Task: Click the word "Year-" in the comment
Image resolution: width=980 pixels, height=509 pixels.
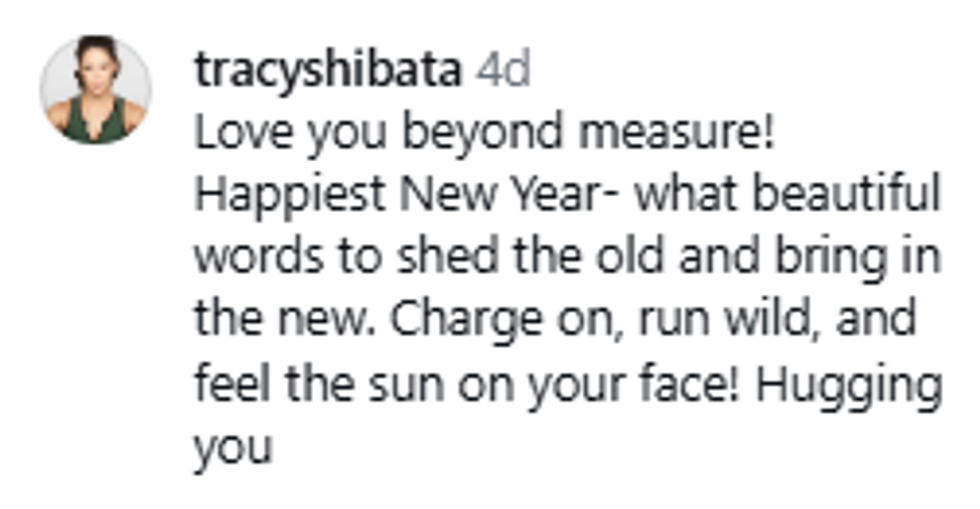Action: 568,196
